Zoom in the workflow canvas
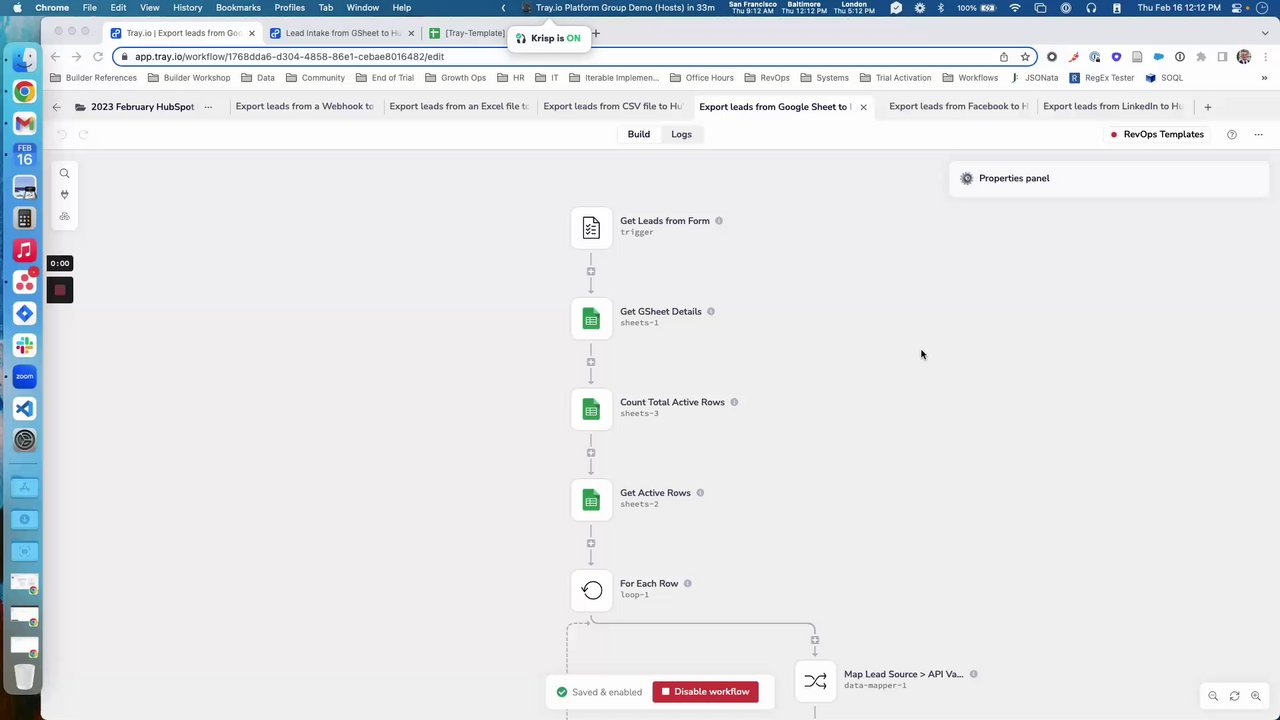 click(x=1256, y=696)
